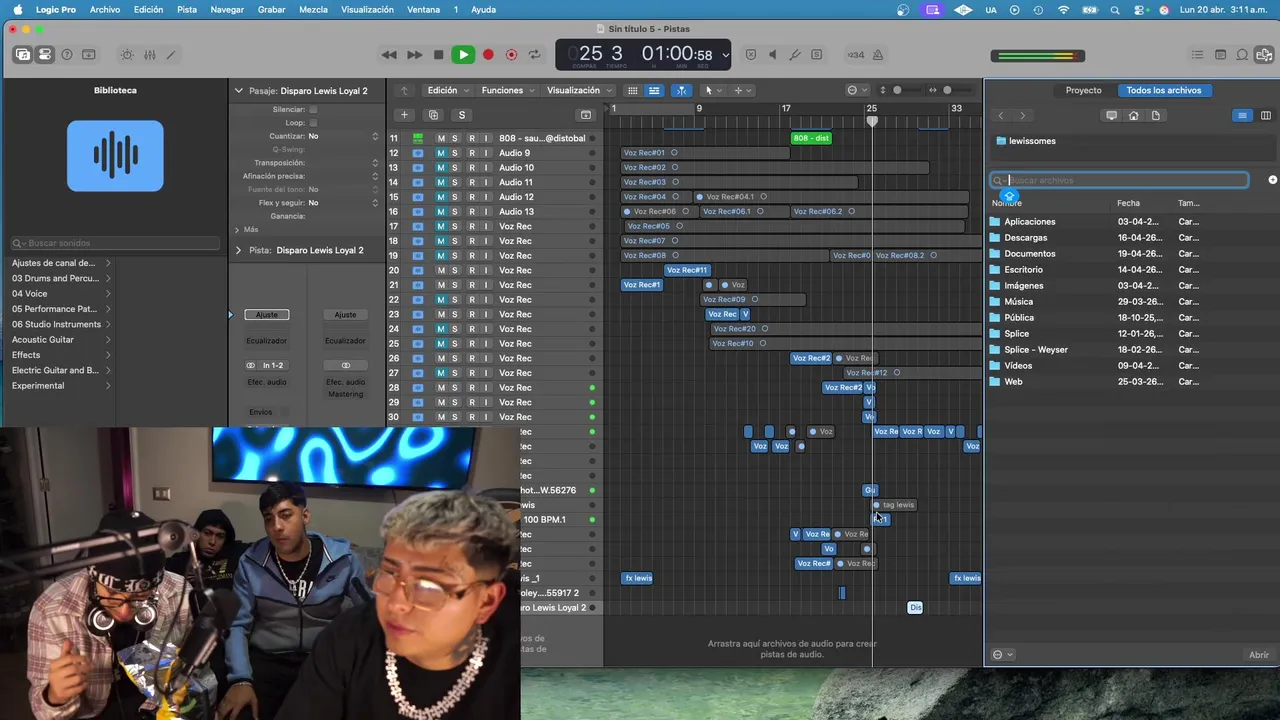Toggle the Inspector button in the control bar
Viewport: 1280px width, 720px height.
[x=45, y=55]
